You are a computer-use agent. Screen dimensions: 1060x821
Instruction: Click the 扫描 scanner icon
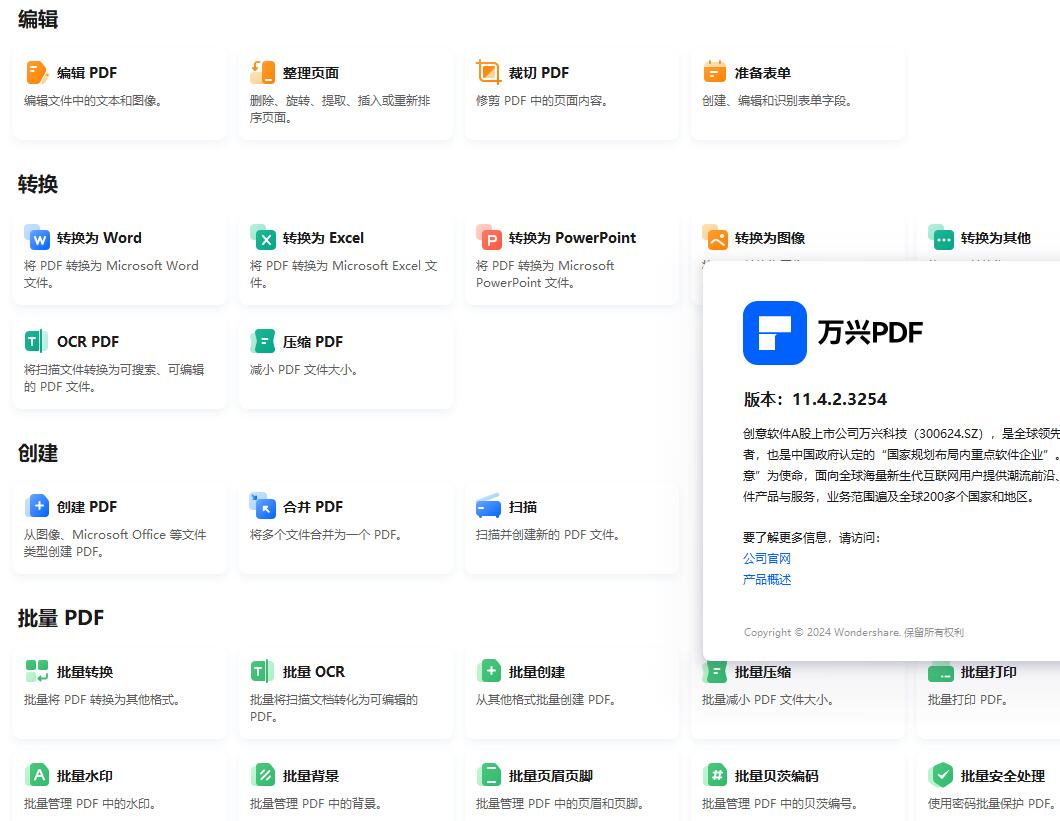click(x=488, y=507)
